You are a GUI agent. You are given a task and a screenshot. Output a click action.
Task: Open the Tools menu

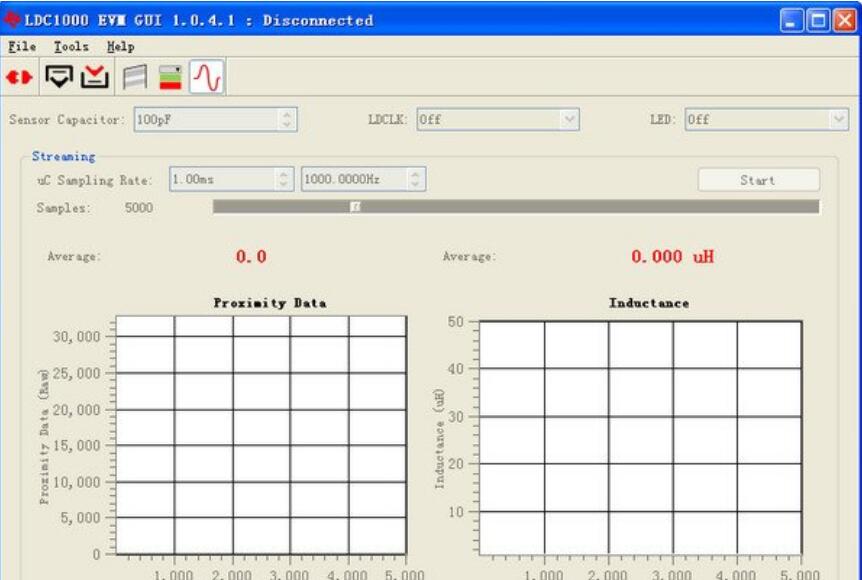pos(71,47)
